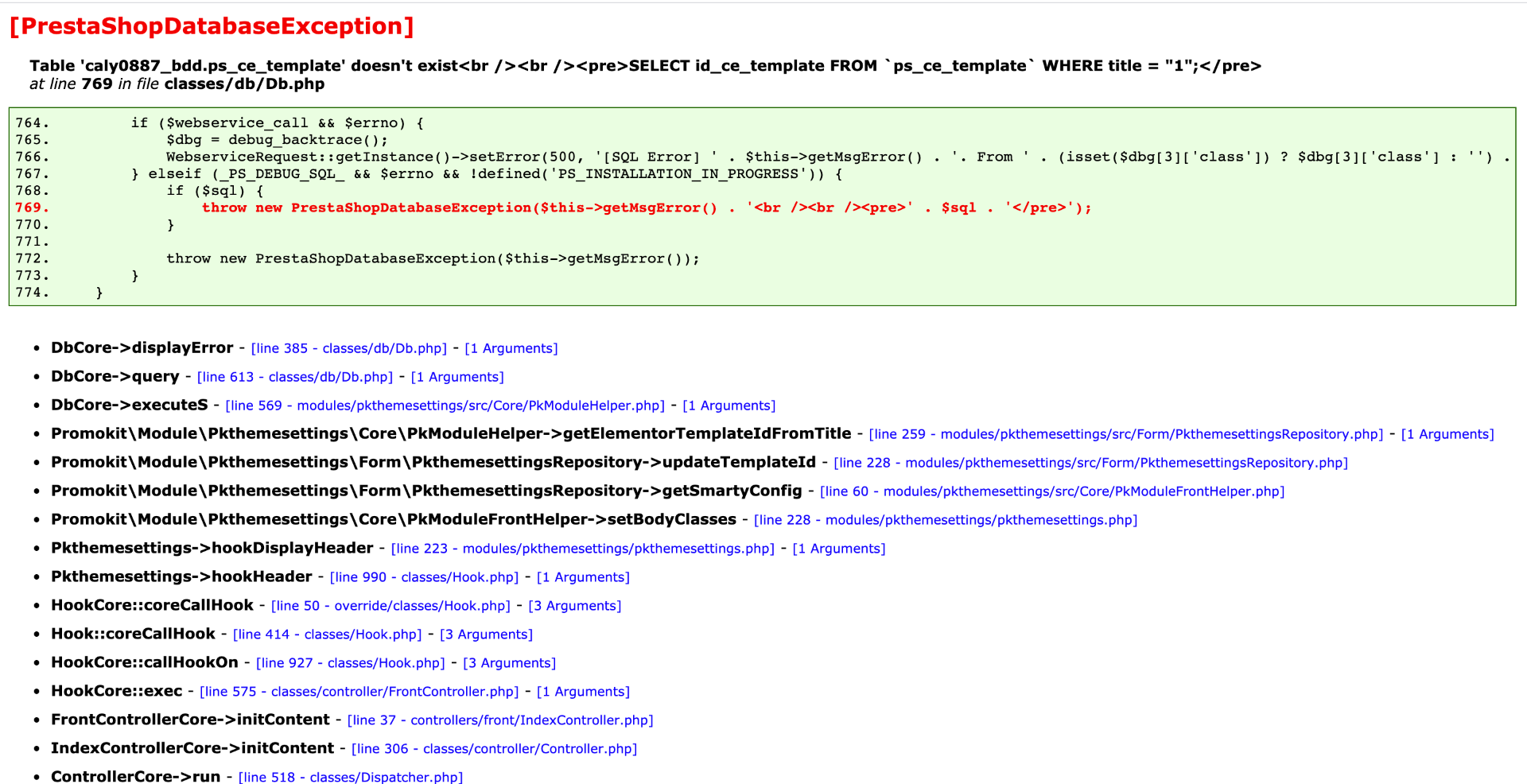Open the line 228 PkthemesettingsRepository.php link
Viewport: 1527px width, 784px height.
click(x=1091, y=463)
